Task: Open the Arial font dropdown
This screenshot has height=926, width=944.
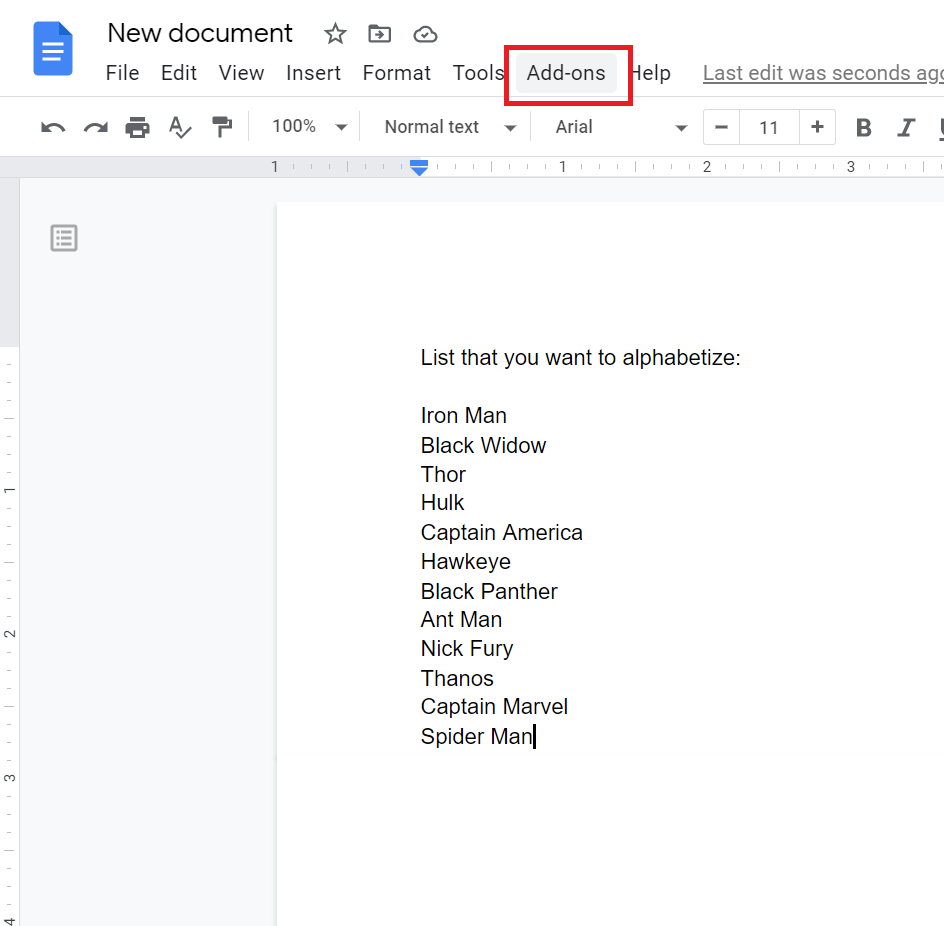Action: (621, 127)
